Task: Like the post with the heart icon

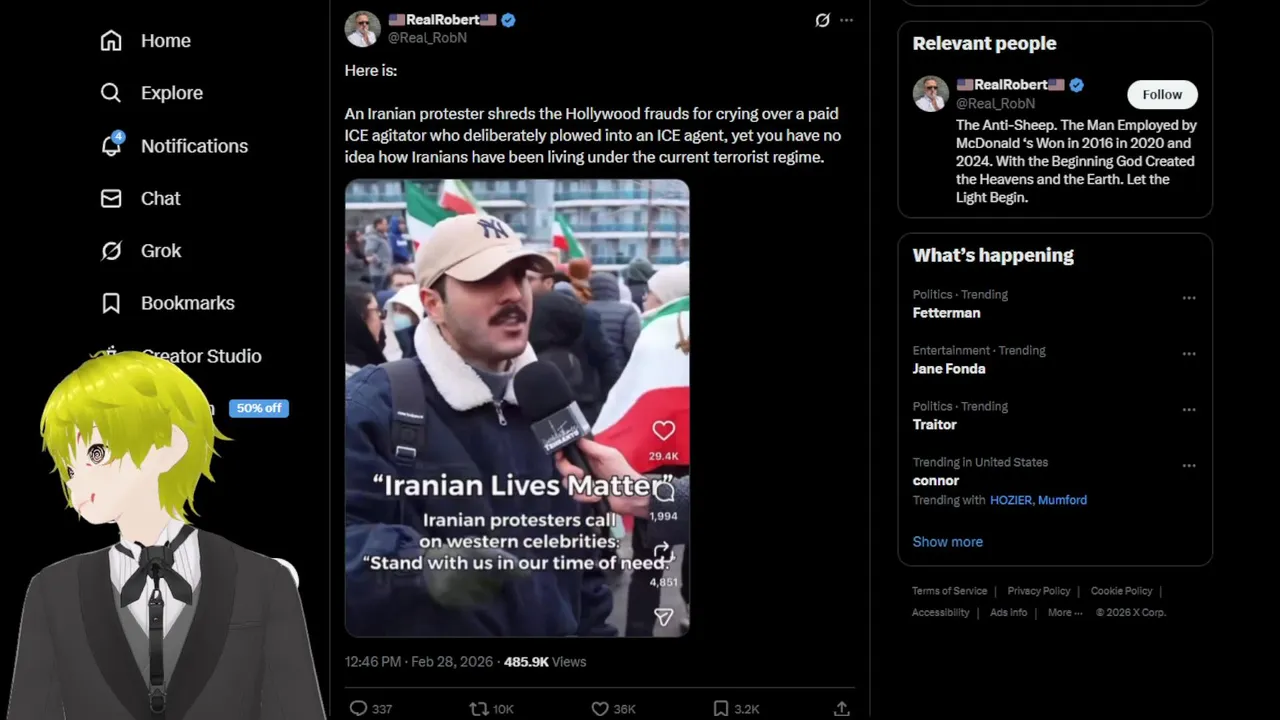Action: point(600,708)
